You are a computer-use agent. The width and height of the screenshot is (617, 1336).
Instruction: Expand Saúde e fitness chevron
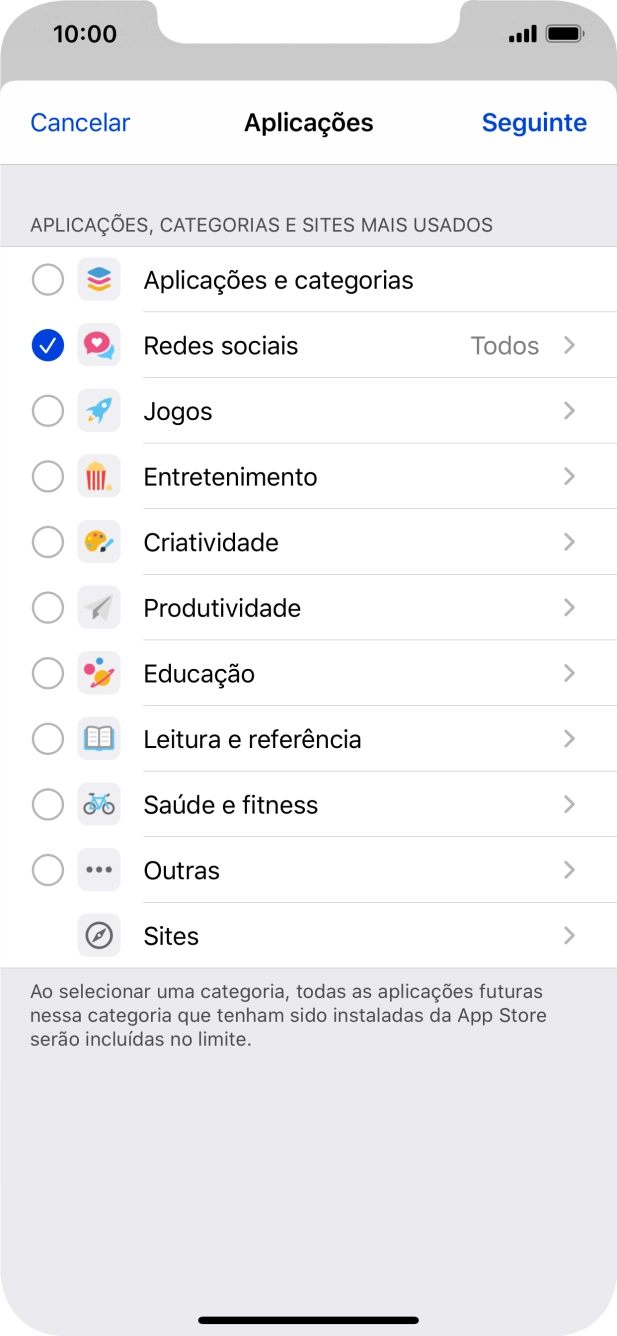tap(569, 805)
